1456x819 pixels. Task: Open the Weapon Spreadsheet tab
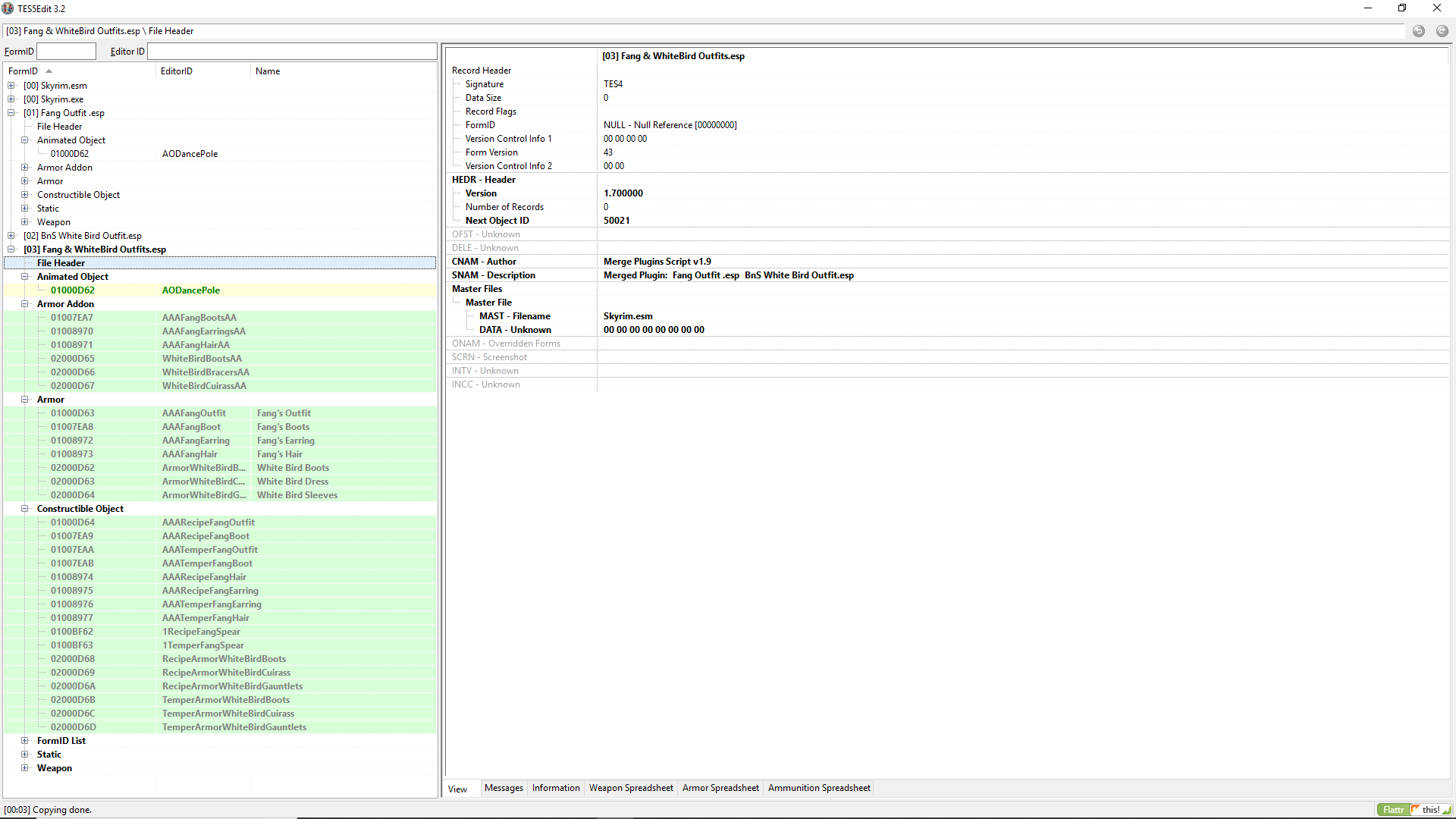pyautogui.click(x=631, y=788)
